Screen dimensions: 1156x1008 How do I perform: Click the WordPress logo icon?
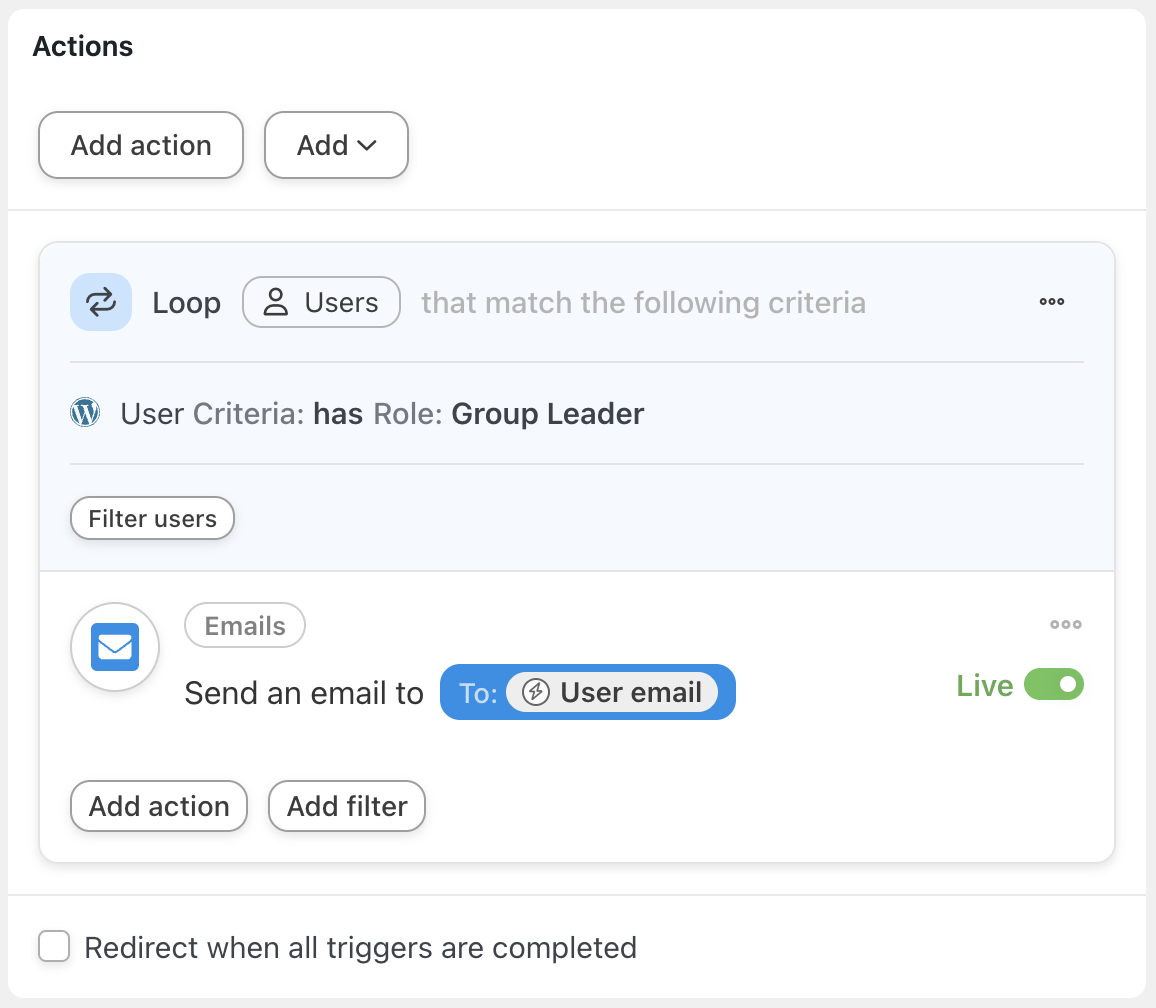click(85, 412)
